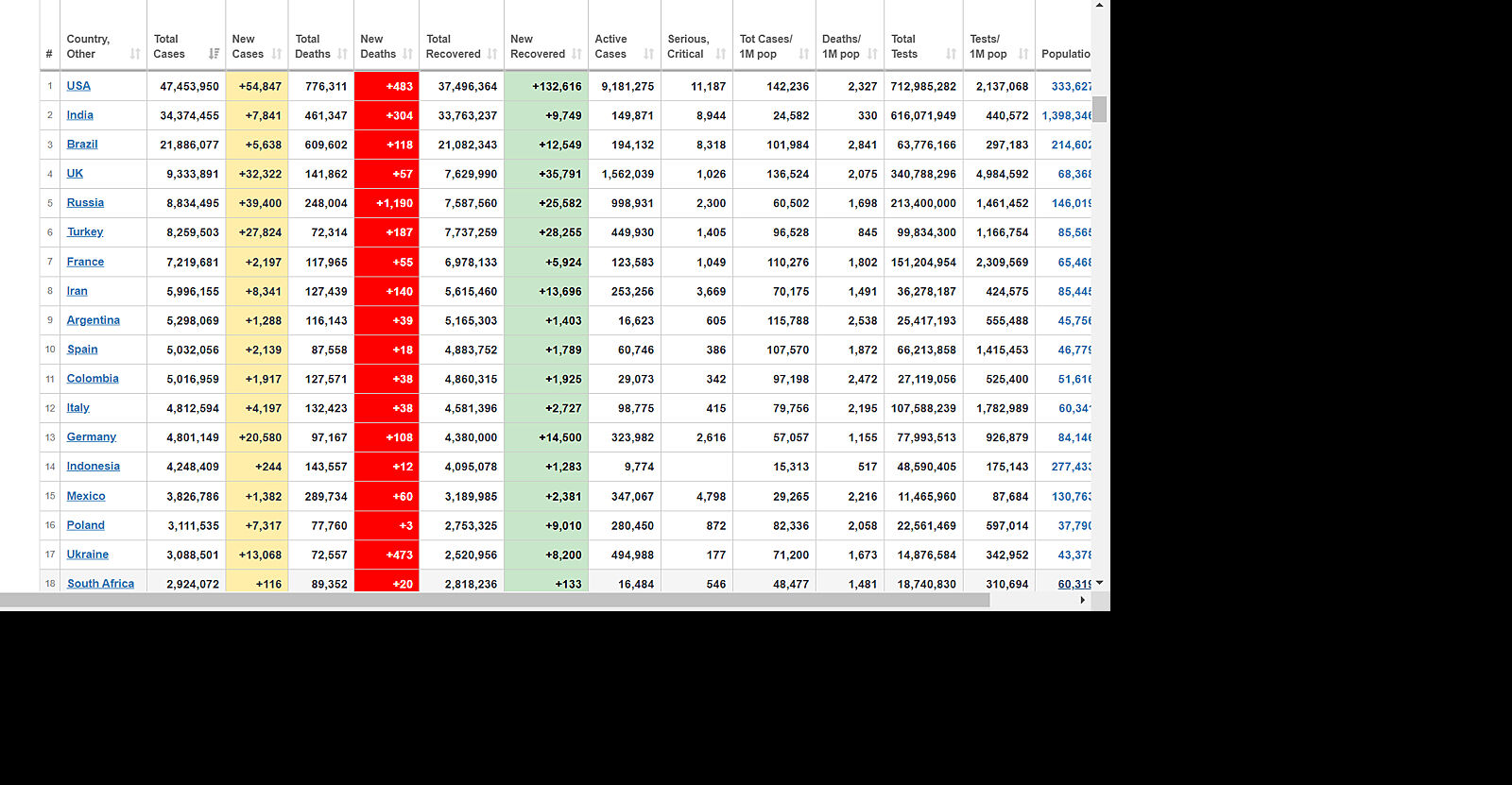Open the South Africa country link

(x=100, y=584)
